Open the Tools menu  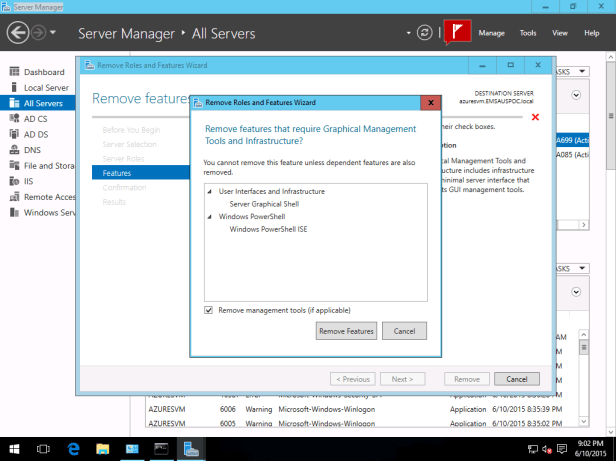527,33
